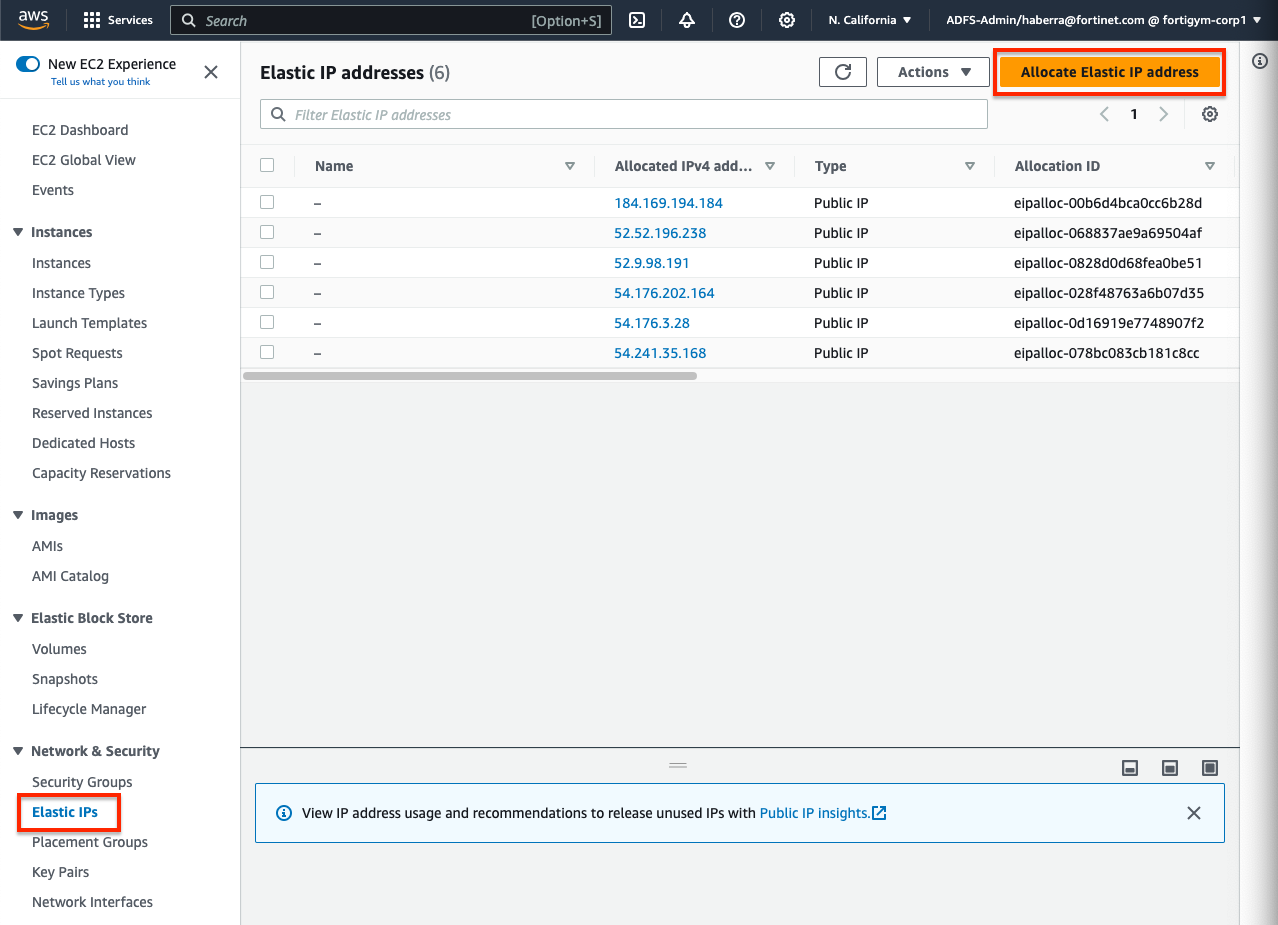Dismiss the Public IP insights banner

(x=1193, y=813)
